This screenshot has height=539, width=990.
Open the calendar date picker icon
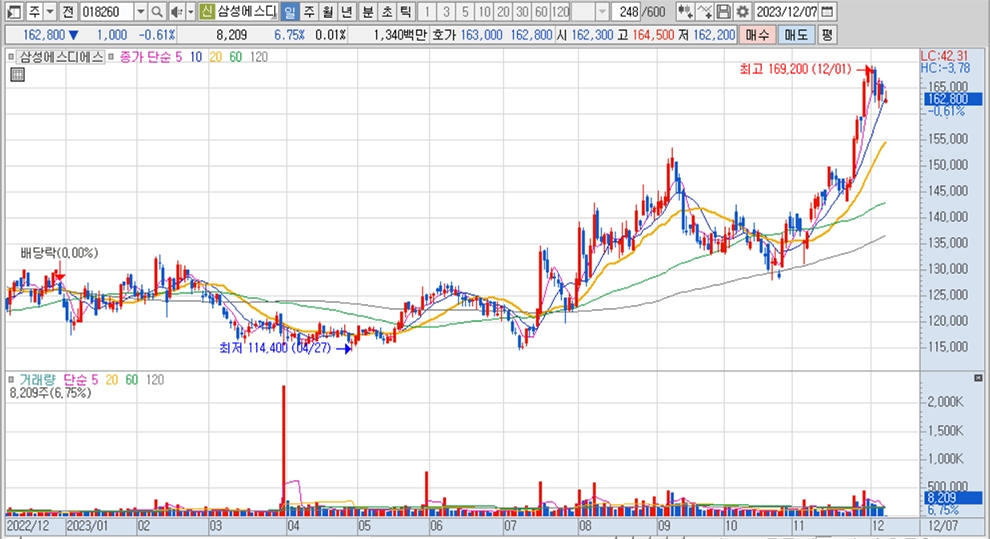pos(827,11)
